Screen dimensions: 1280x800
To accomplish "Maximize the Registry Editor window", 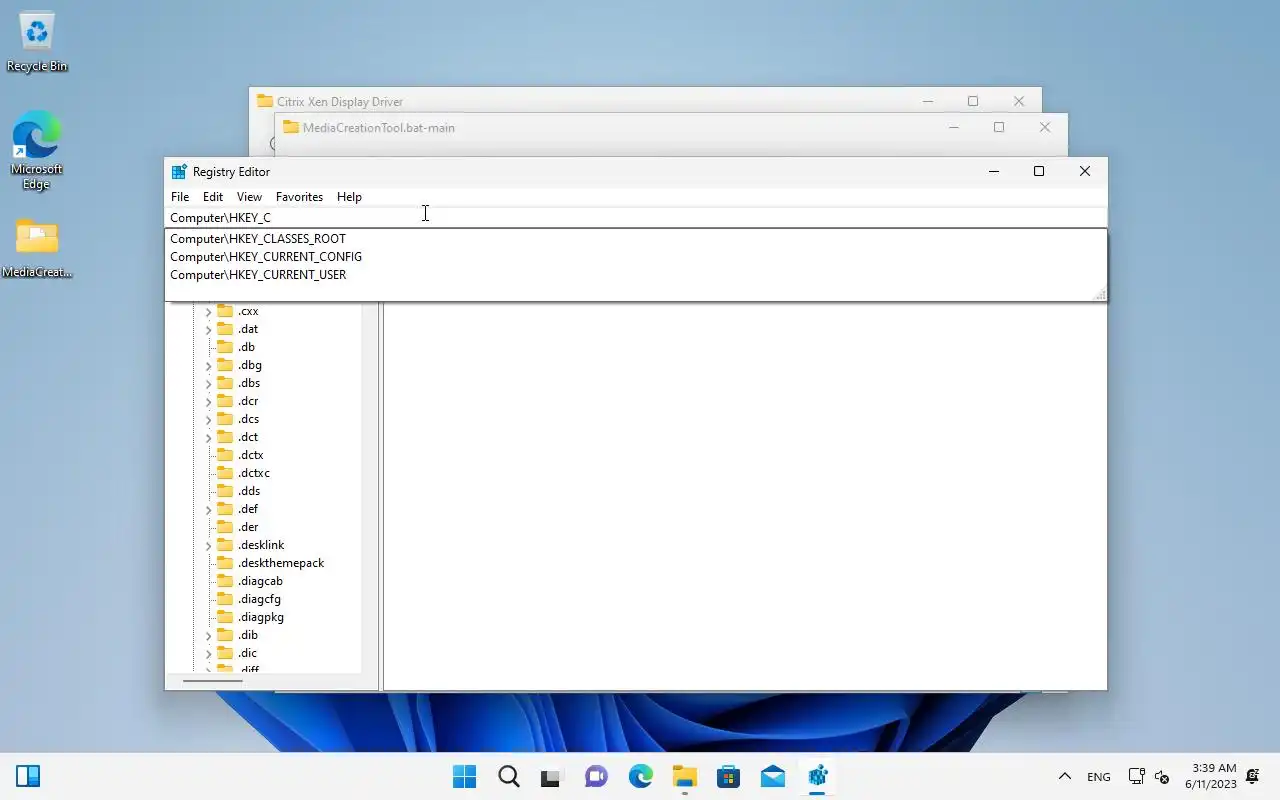I will coord(1039,172).
